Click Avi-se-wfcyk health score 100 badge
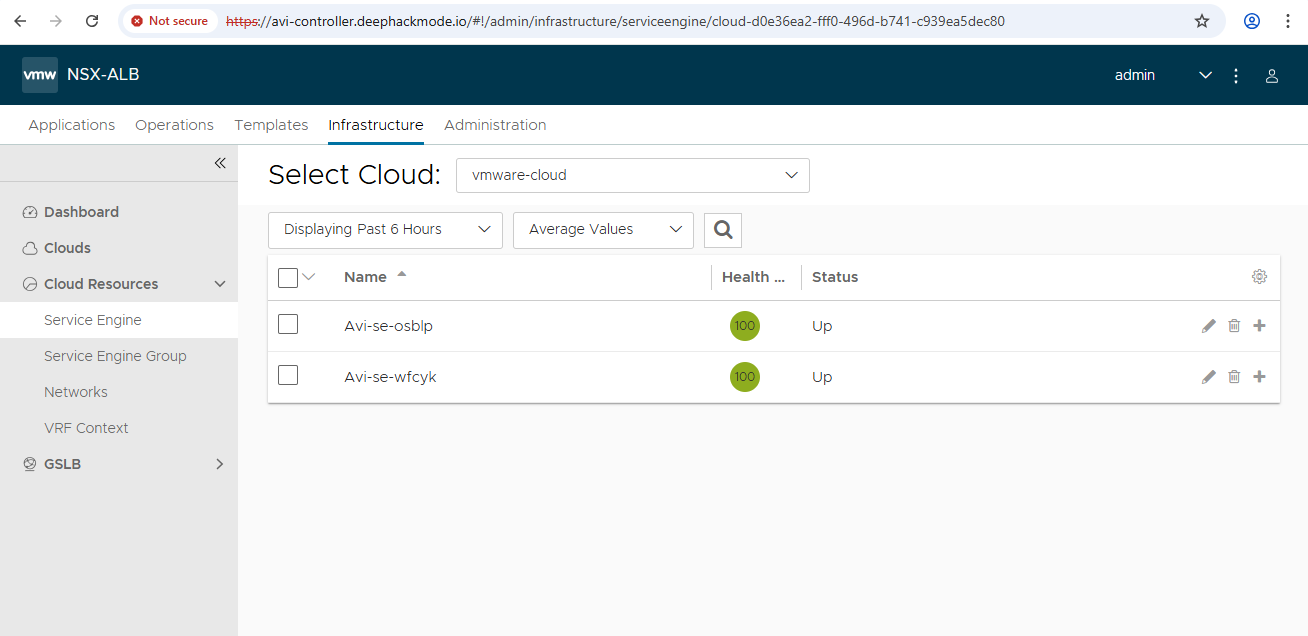Image resolution: width=1308 pixels, height=636 pixels. point(745,377)
